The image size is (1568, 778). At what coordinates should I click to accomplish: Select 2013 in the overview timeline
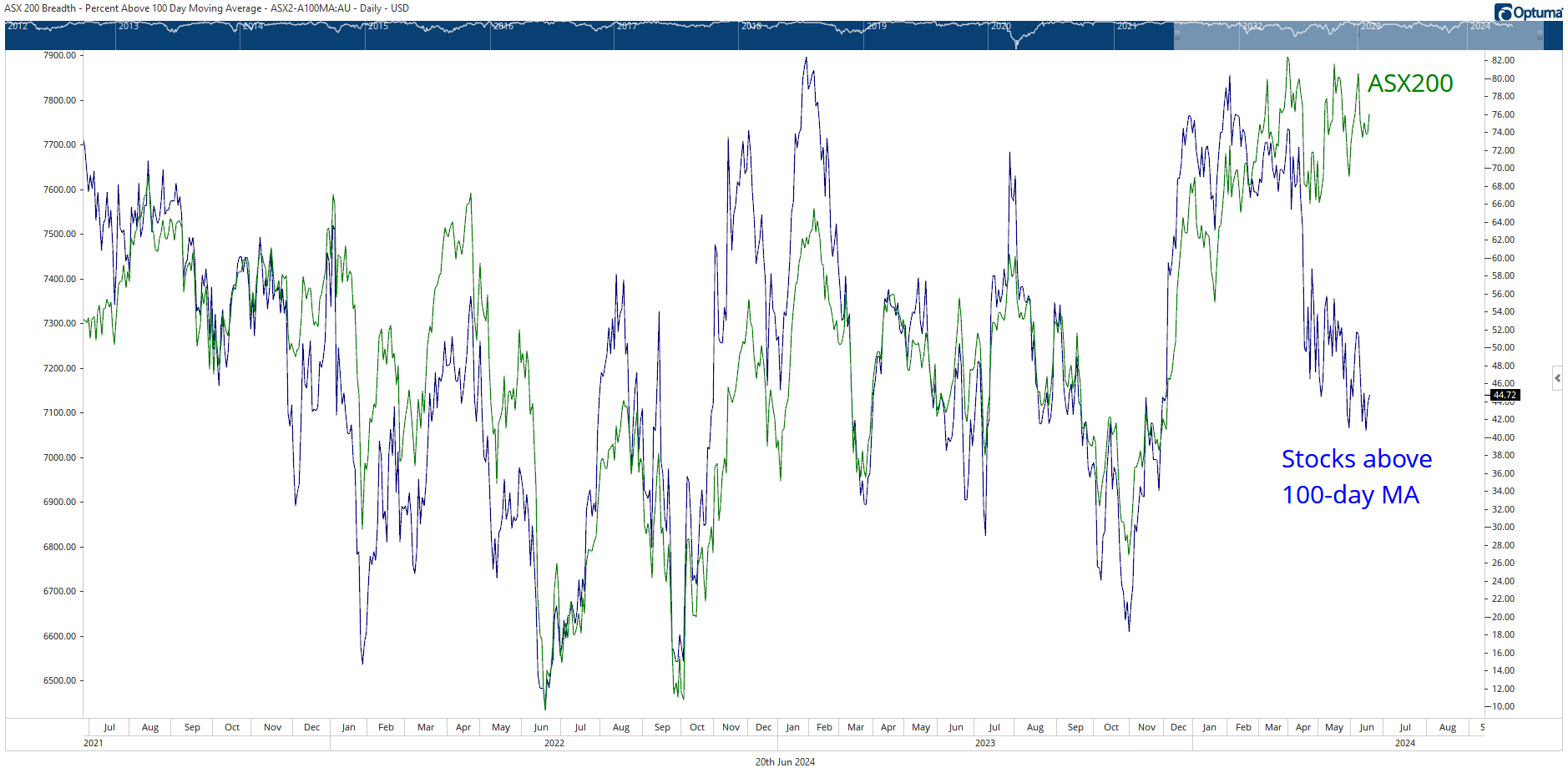pos(129,27)
